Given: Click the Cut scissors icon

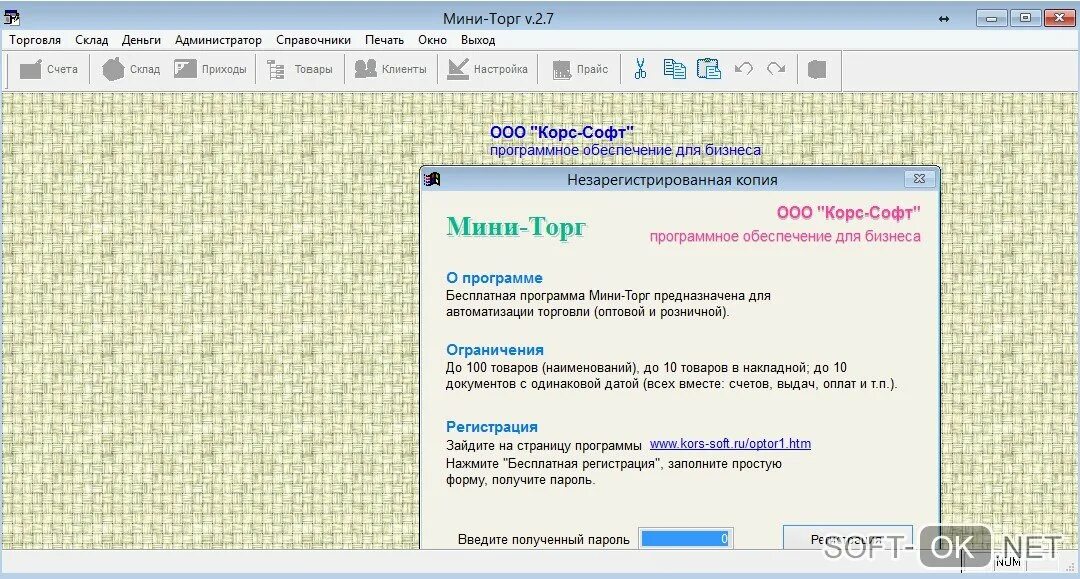Looking at the screenshot, I should 641,69.
